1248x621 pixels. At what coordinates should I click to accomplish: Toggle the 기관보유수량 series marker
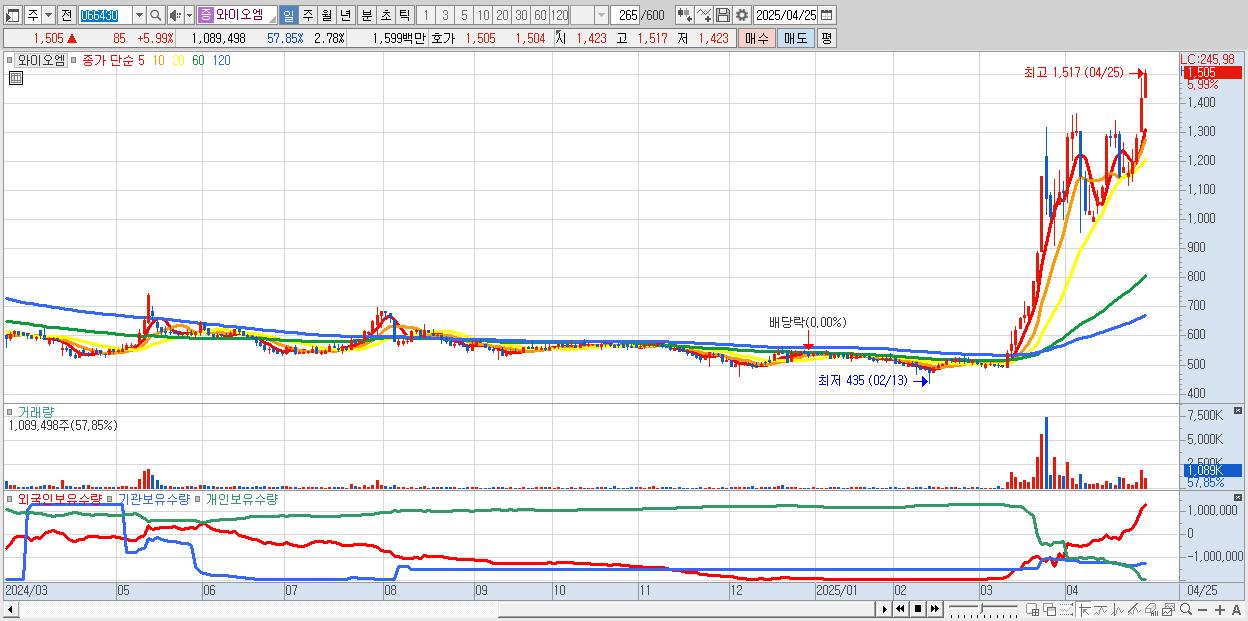[109, 498]
